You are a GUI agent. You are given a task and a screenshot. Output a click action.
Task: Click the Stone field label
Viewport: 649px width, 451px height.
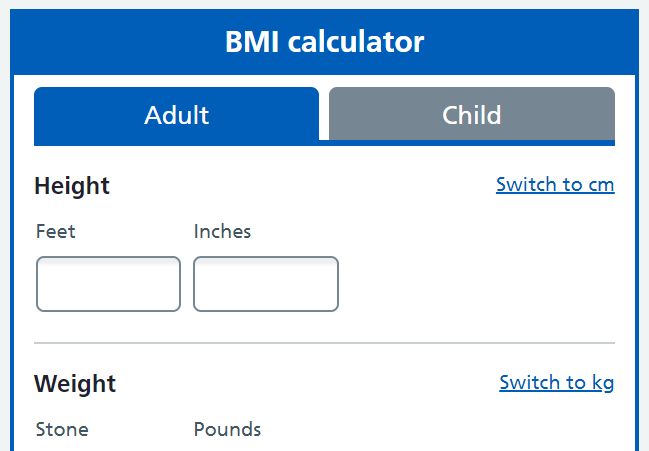click(x=62, y=430)
